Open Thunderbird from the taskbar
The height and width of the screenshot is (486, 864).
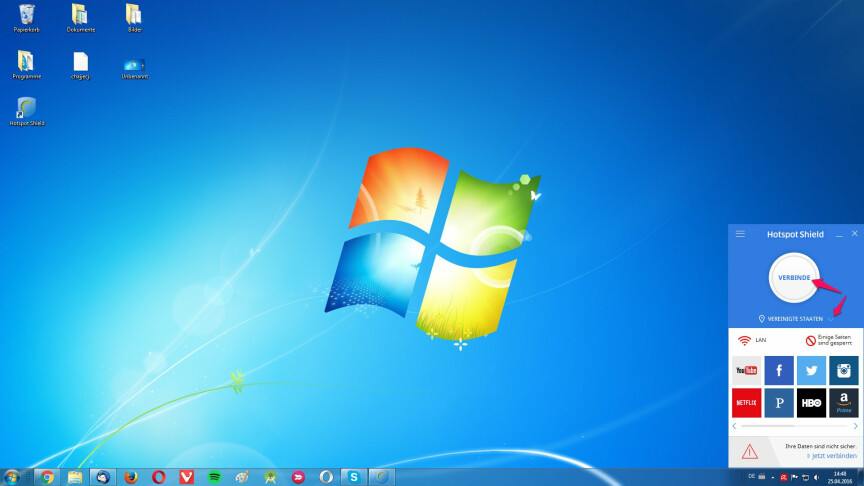pyautogui.click(x=102, y=477)
